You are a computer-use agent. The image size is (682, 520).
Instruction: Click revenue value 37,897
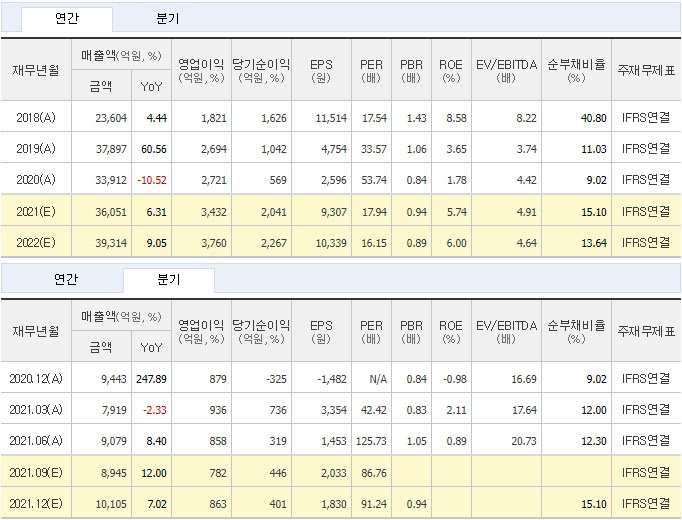(x=111, y=149)
